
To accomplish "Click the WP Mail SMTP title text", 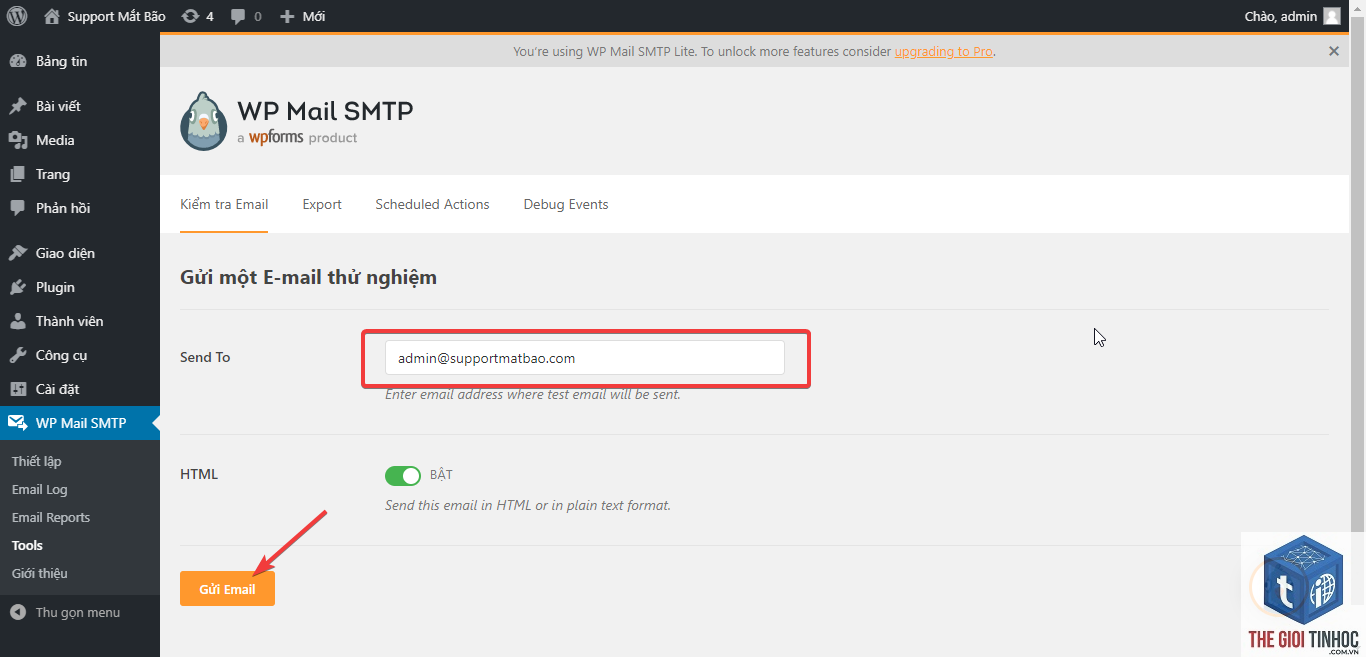I will coord(325,110).
